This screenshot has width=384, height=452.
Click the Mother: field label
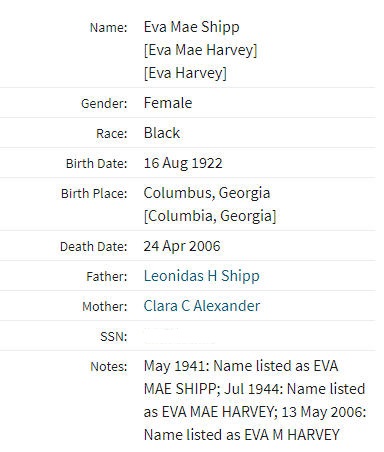tap(105, 306)
